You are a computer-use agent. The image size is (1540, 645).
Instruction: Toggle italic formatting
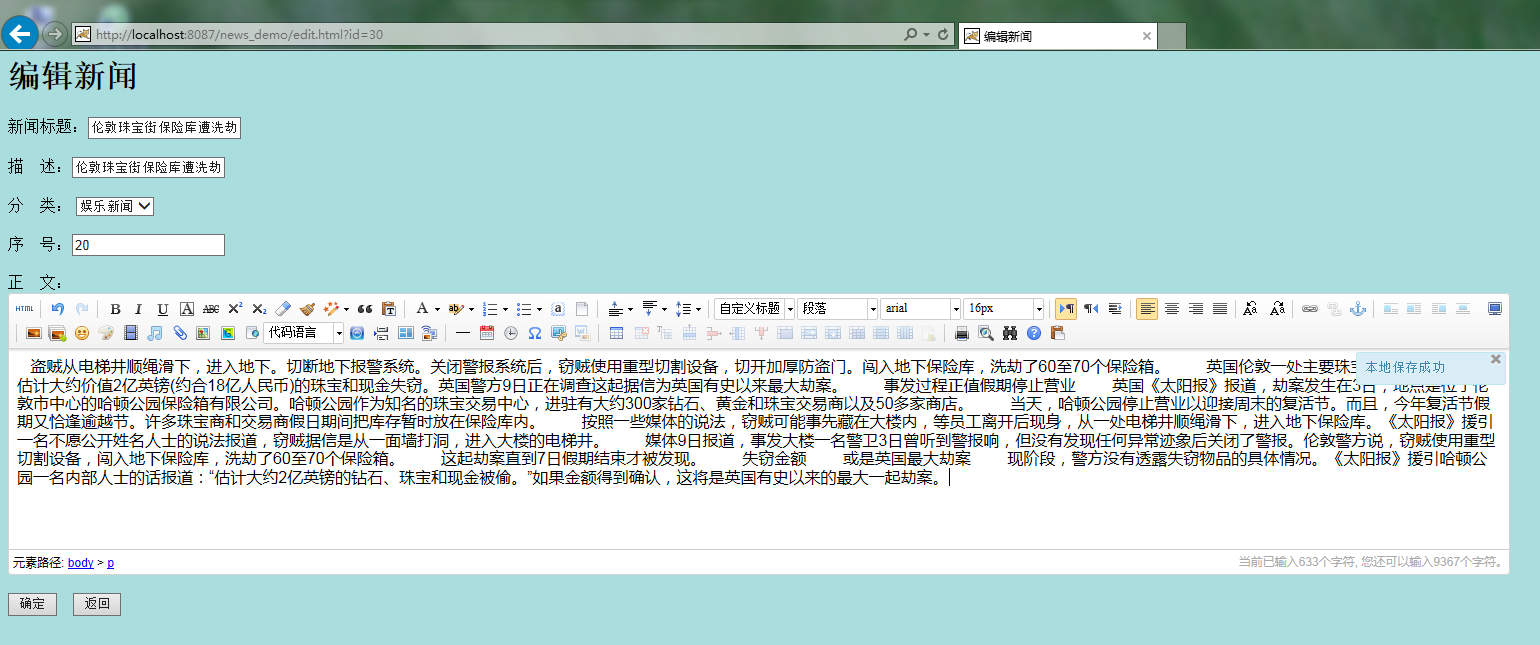pos(138,309)
